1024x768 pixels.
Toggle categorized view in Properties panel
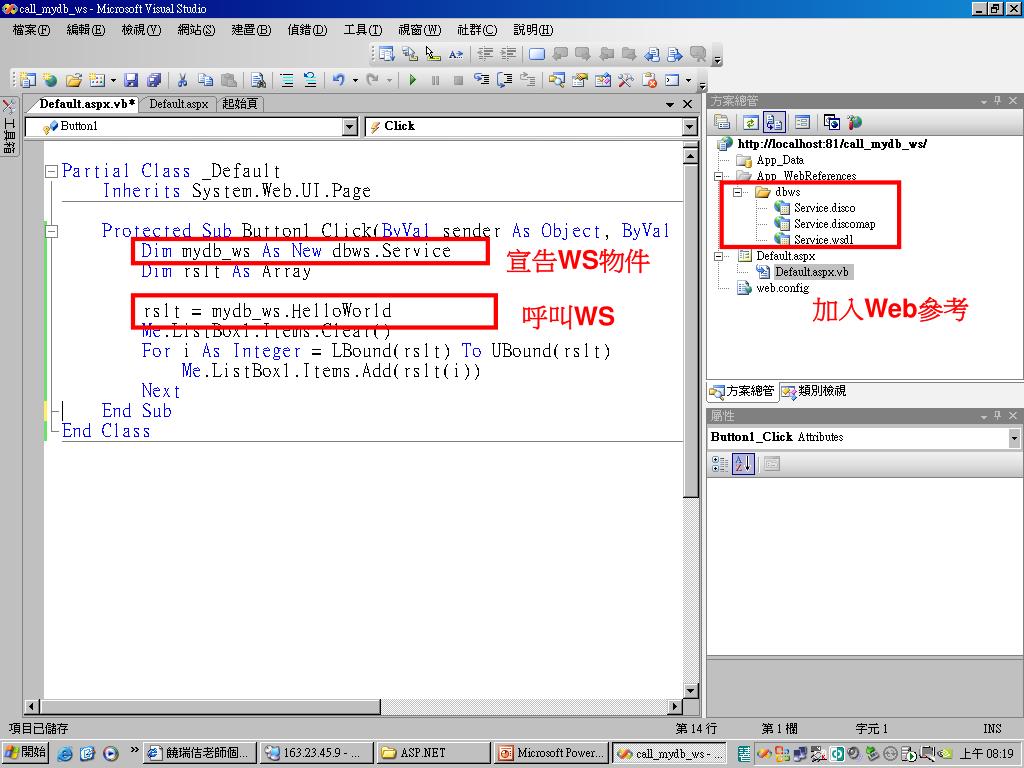pyautogui.click(x=720, y=464)
